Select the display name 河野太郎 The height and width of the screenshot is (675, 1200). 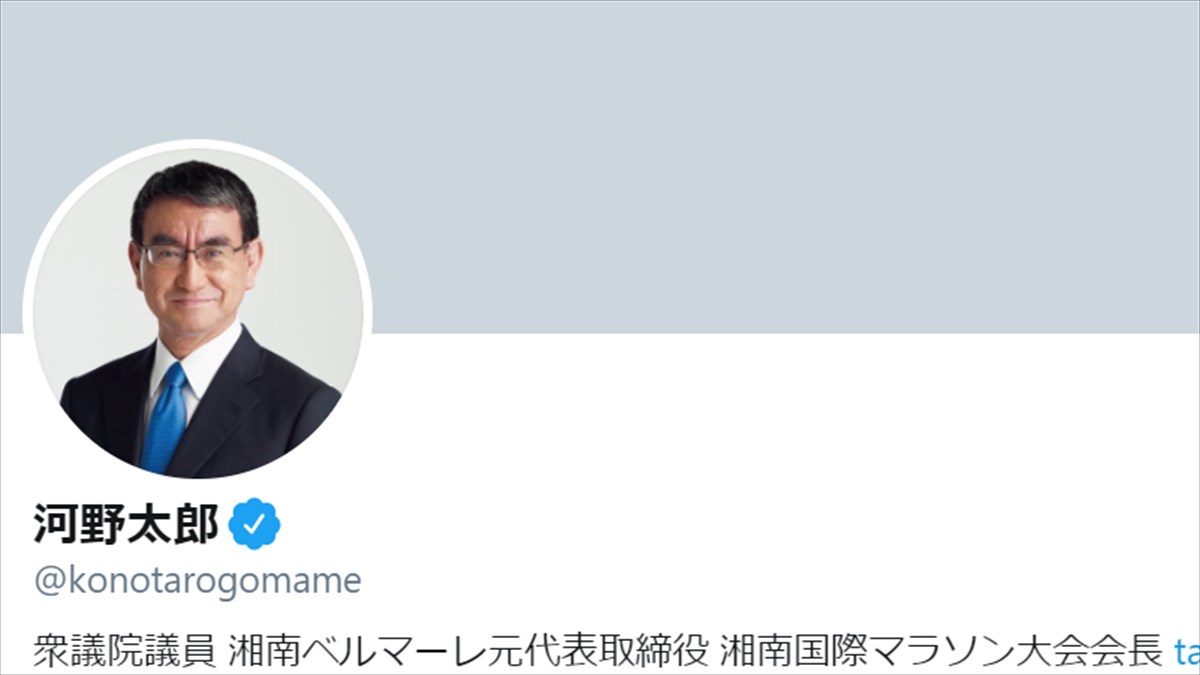126,523
